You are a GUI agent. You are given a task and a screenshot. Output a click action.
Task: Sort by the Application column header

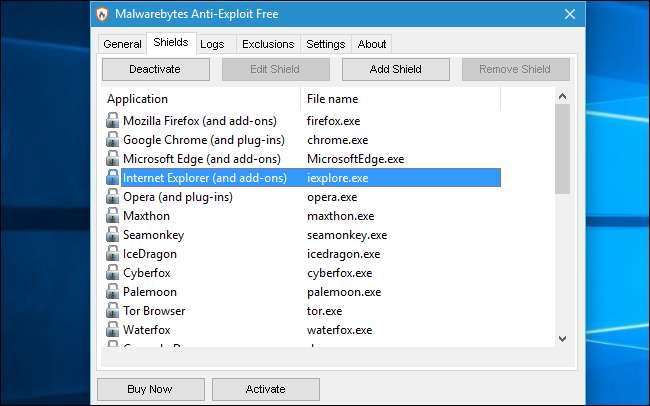[200, 99]
